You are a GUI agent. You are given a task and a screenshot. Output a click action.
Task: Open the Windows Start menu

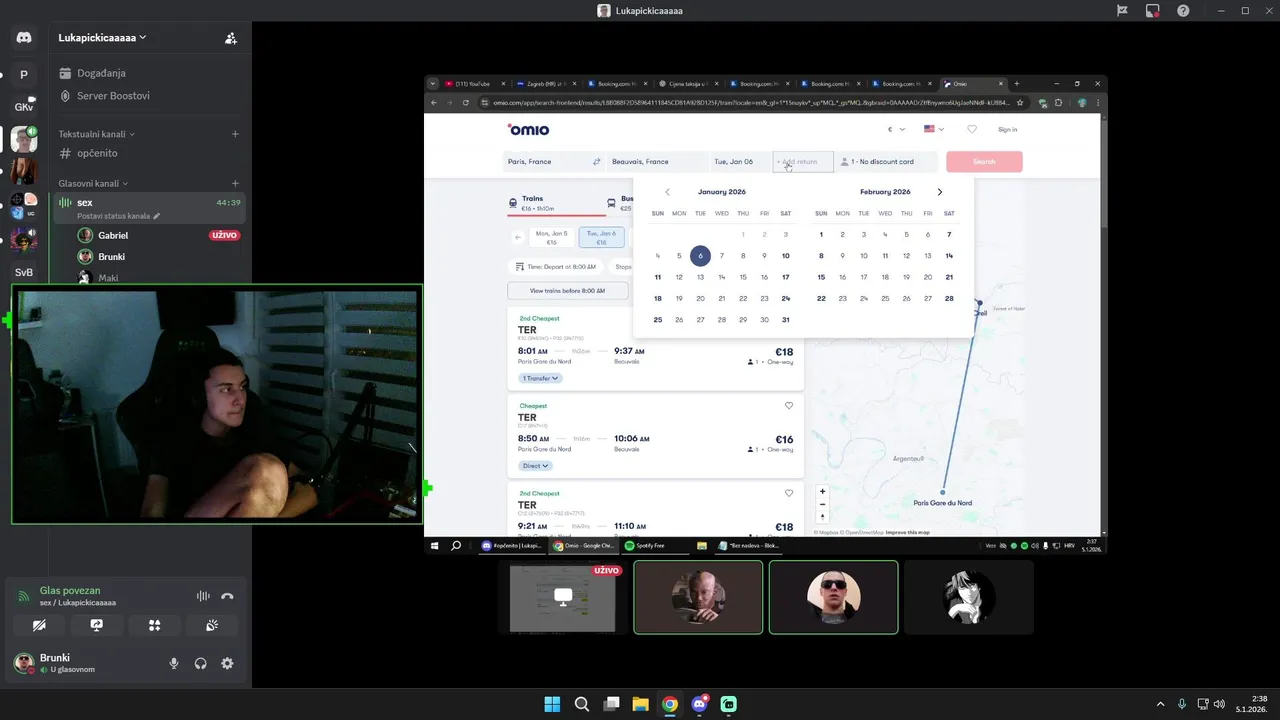[552, 704]
